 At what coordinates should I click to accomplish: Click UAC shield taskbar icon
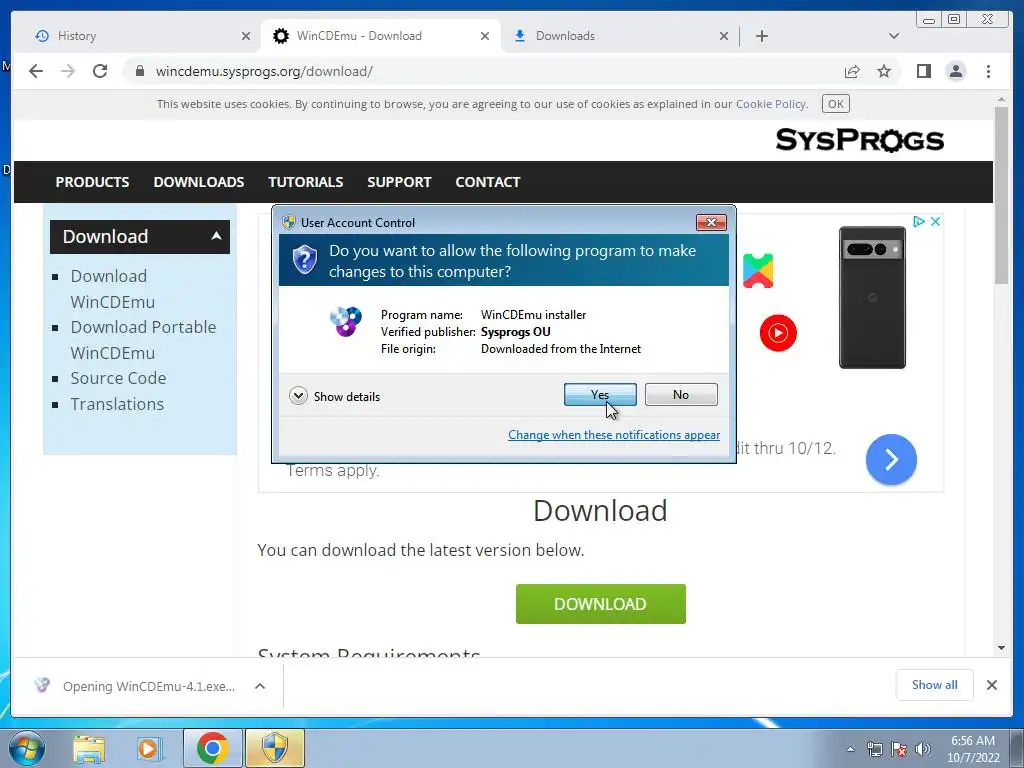(275, 748)
